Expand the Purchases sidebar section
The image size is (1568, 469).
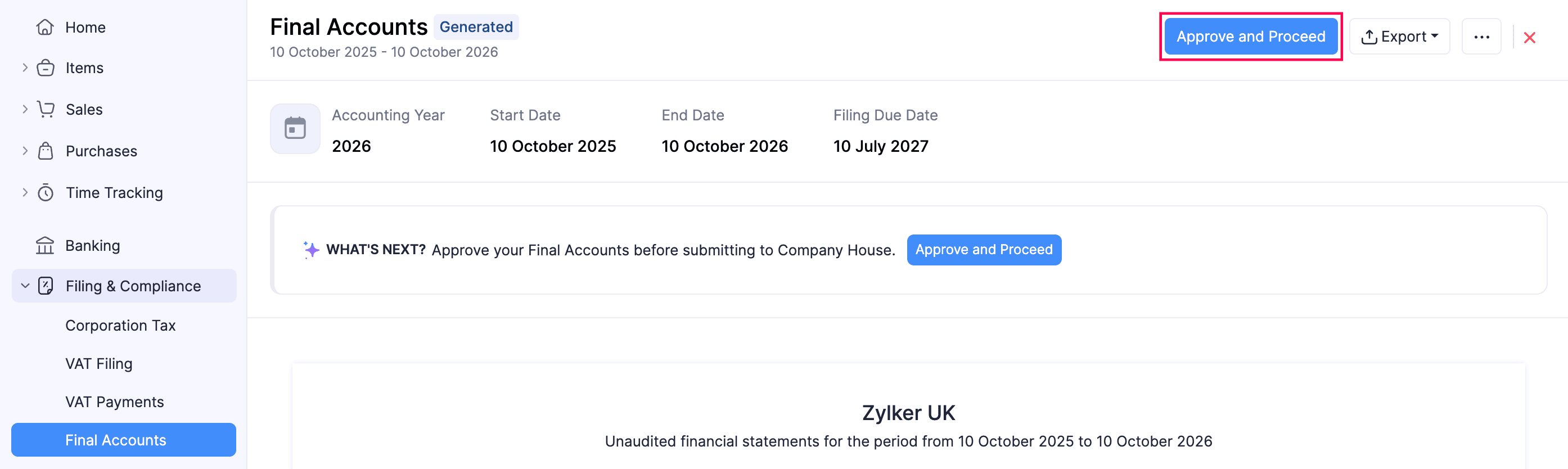tap(25, 150)
